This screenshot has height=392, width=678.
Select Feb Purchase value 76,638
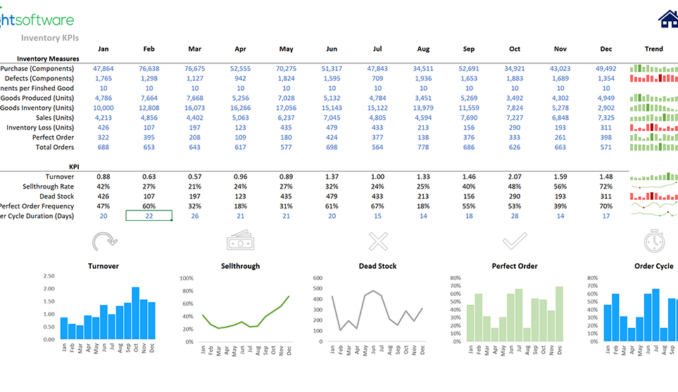tap(149, 68)
